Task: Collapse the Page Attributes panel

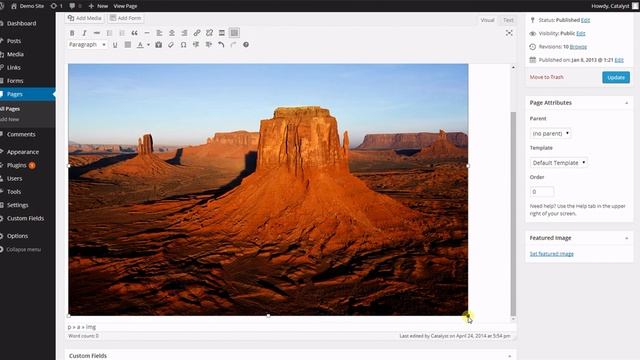Action: (627, 103)
